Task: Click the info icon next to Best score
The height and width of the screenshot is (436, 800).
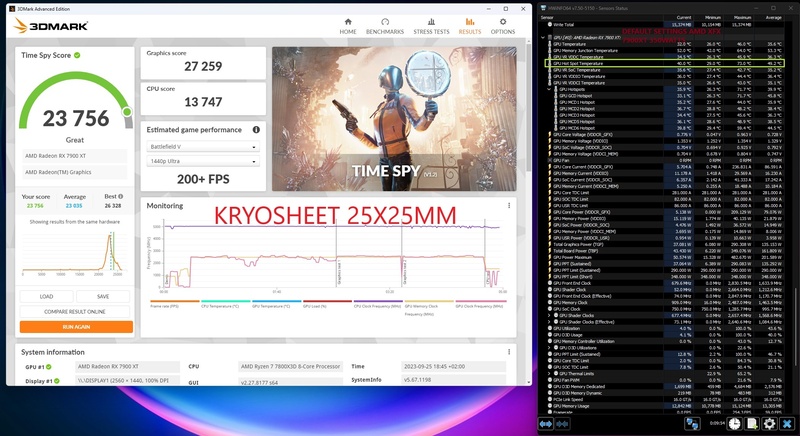Action: coord(120,196)
